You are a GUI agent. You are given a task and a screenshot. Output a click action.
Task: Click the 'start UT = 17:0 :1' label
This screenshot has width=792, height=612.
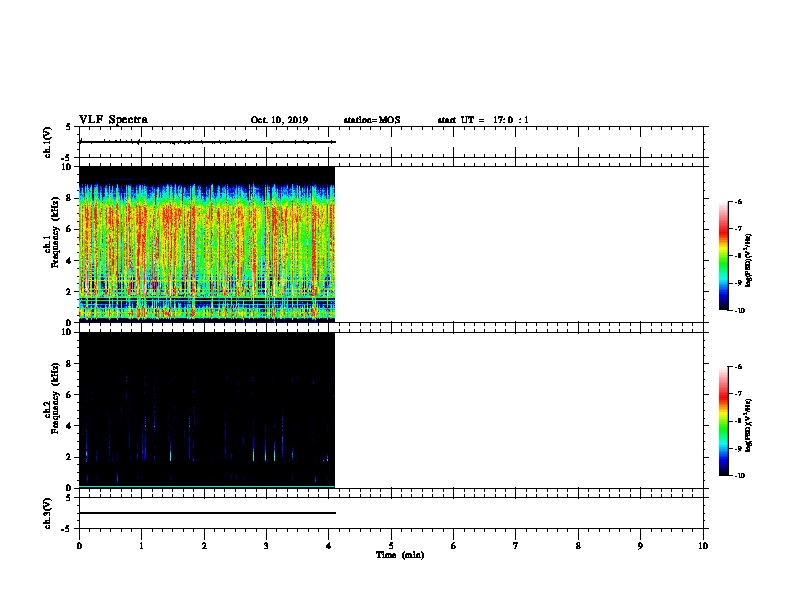pos(483,120)
